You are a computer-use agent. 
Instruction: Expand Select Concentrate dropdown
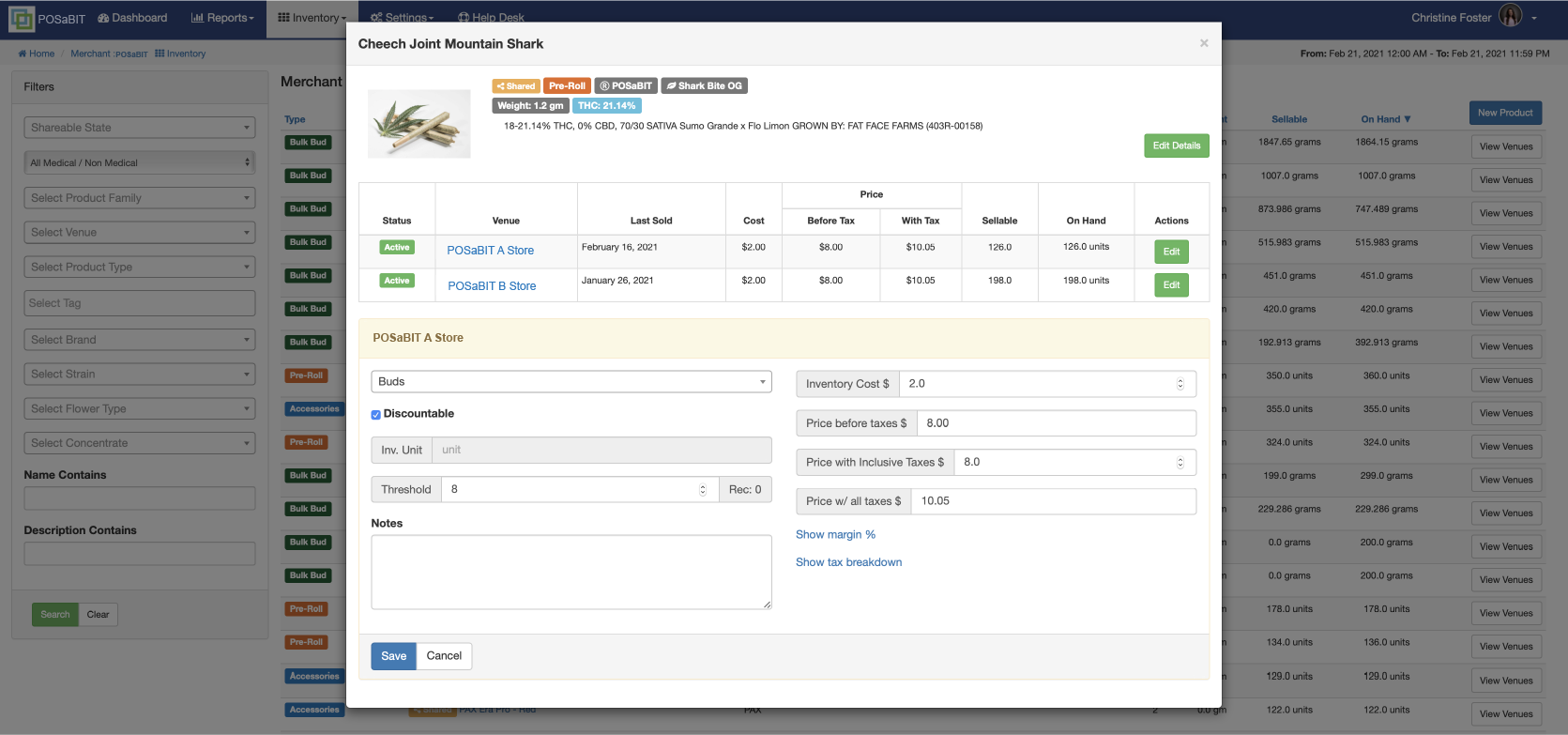click(140, 443)
